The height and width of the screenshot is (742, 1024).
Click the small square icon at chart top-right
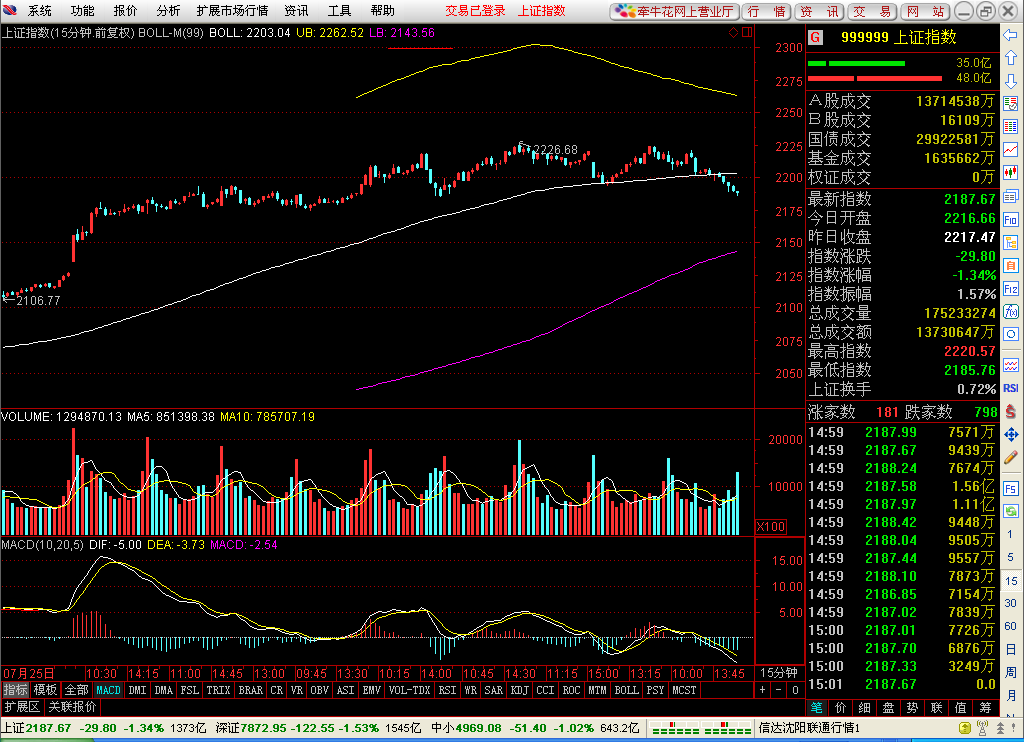coord(746,32)
